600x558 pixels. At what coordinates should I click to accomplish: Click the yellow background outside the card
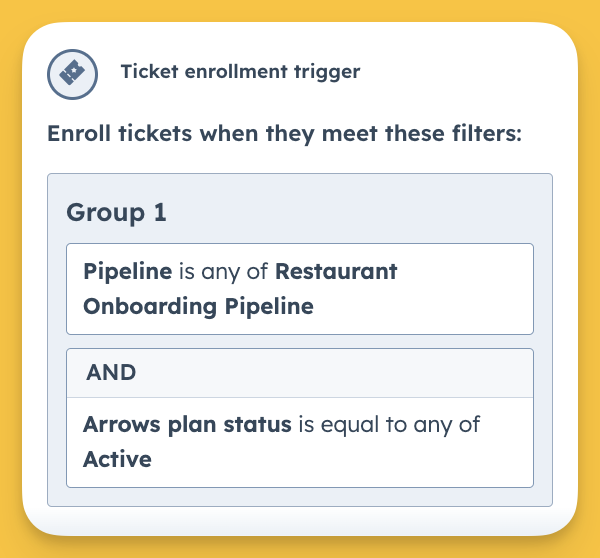click(x=300, y=10)
